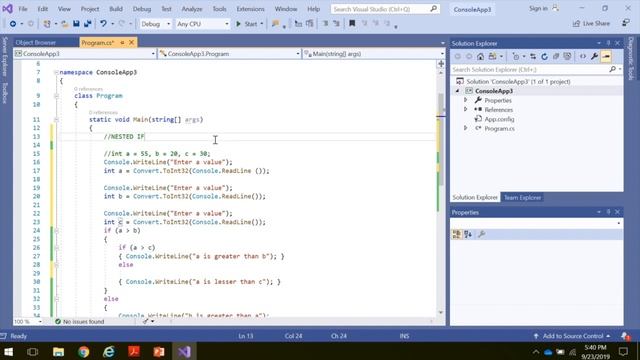Click the Home icon in Solution Explorer
This screenshot has width=640, height=360.
[x=480, y=56]
